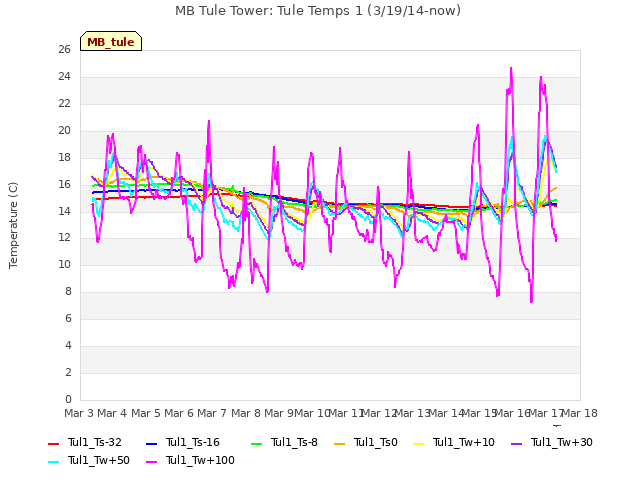Click the Temperature (C) axis label
Viewport: 640px width, 480px height.
coord(13,225)
